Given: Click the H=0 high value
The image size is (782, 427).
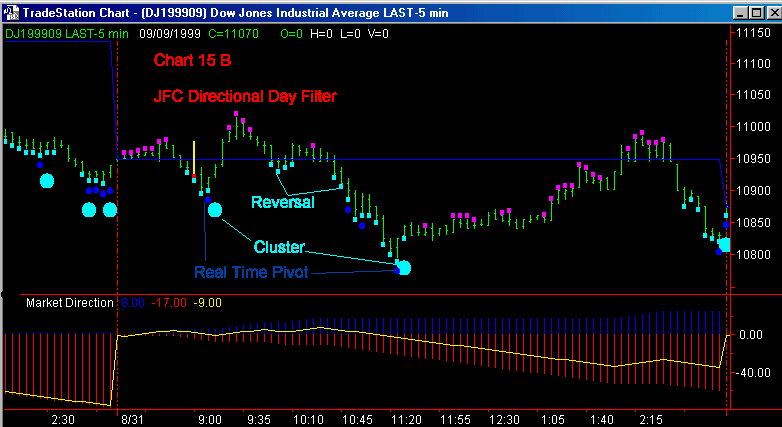Looking at the screenshot, I should click(321, 34).
